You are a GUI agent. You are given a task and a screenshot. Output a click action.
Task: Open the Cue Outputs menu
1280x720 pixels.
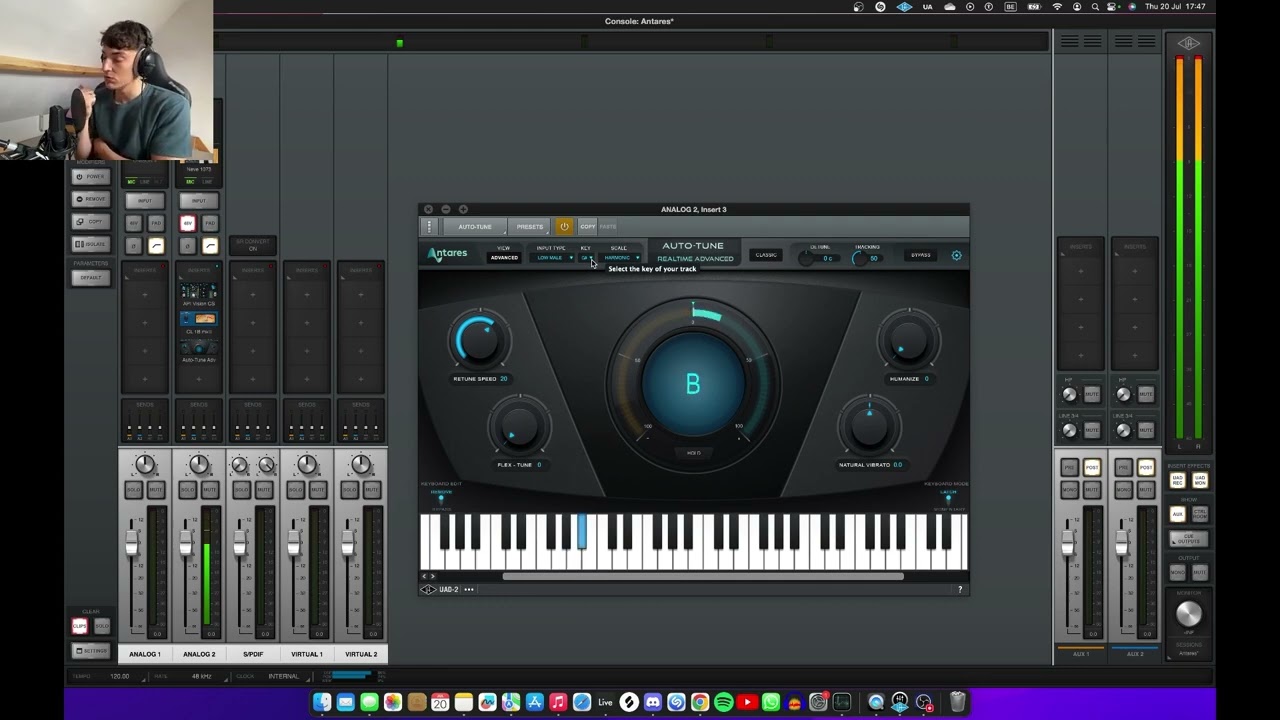click(x=1189, y=538)
